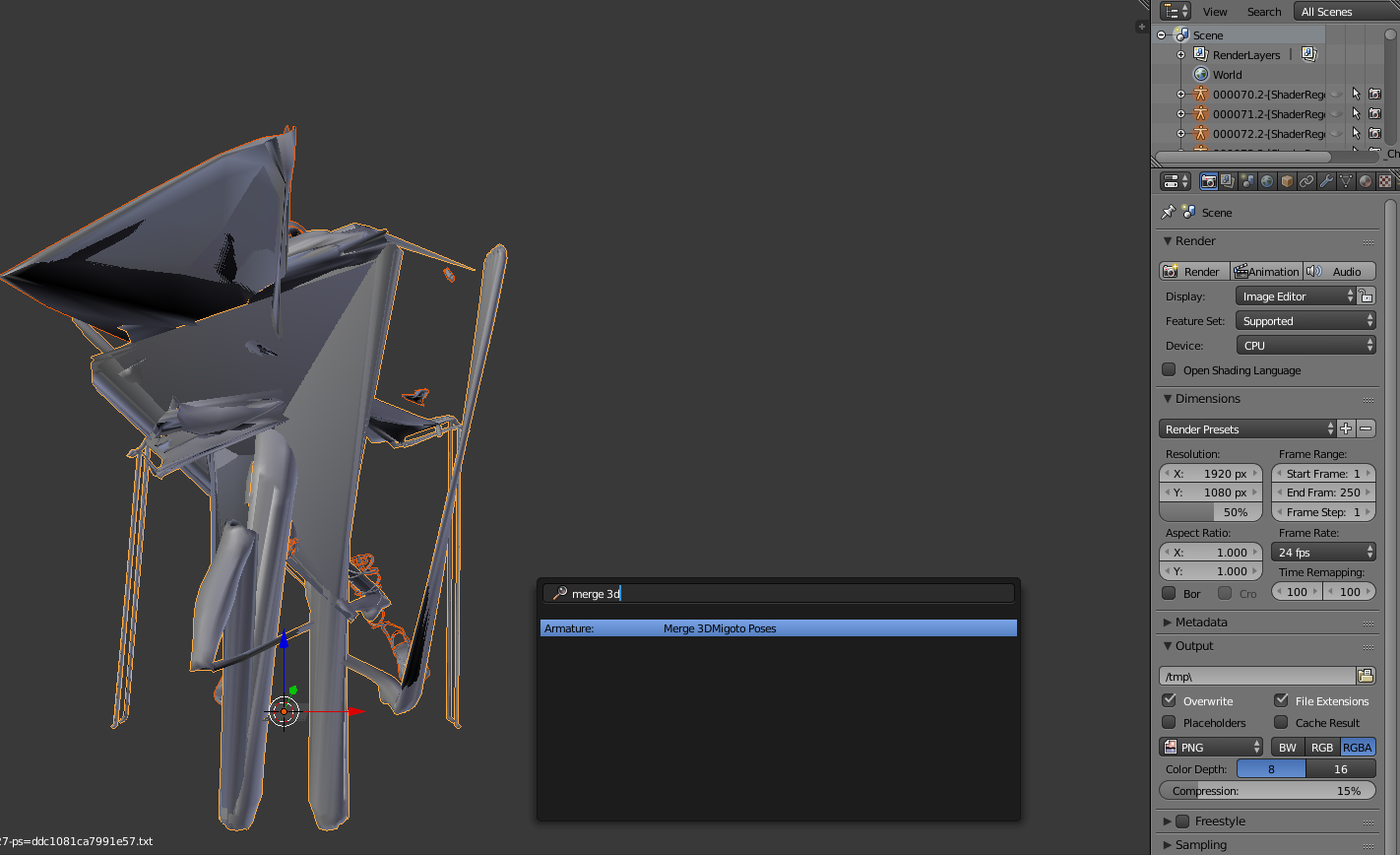This screenshot has width=1400, height=855.
Task: Enable Open Shading Language checkbox
Action: point(1169,369)
